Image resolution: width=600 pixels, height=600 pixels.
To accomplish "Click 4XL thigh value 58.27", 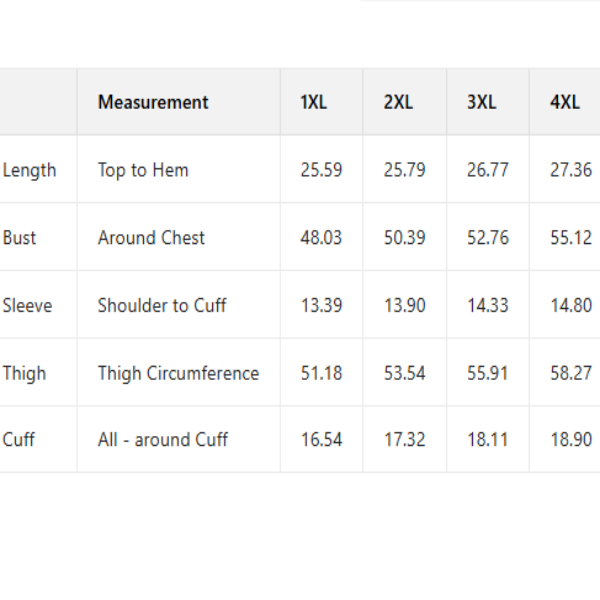I will click(570, 373).
